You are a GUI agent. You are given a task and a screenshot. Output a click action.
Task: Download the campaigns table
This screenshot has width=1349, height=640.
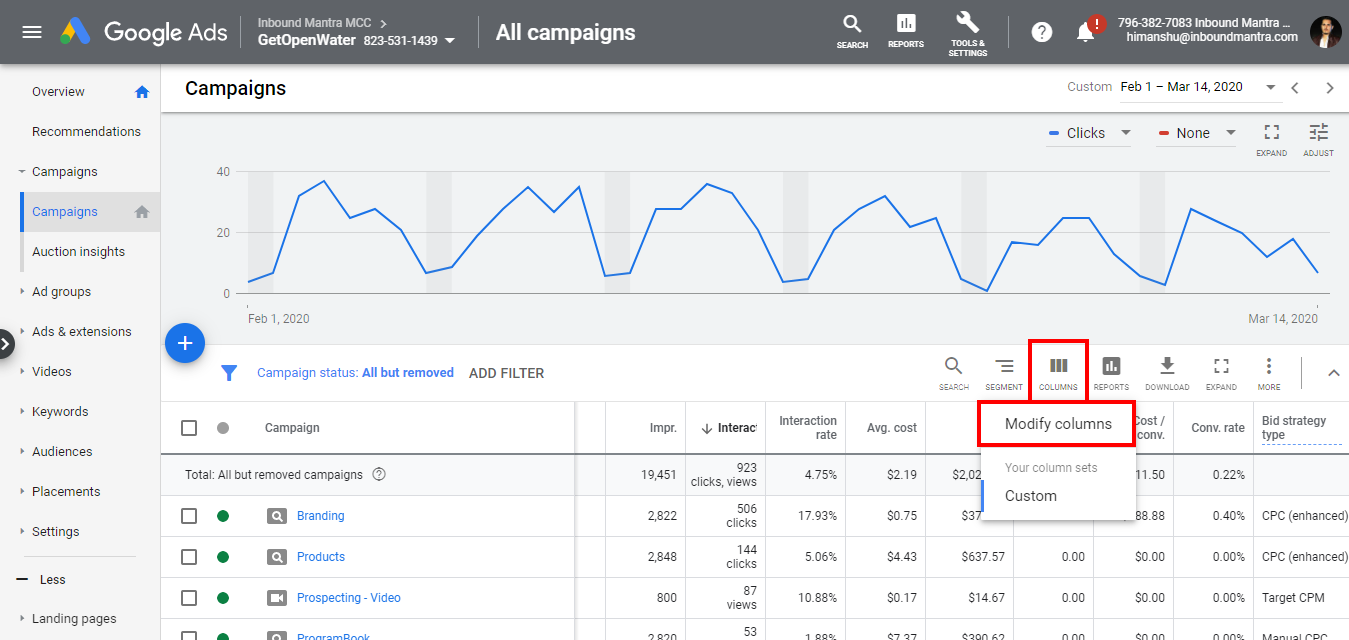point(1167,373)
